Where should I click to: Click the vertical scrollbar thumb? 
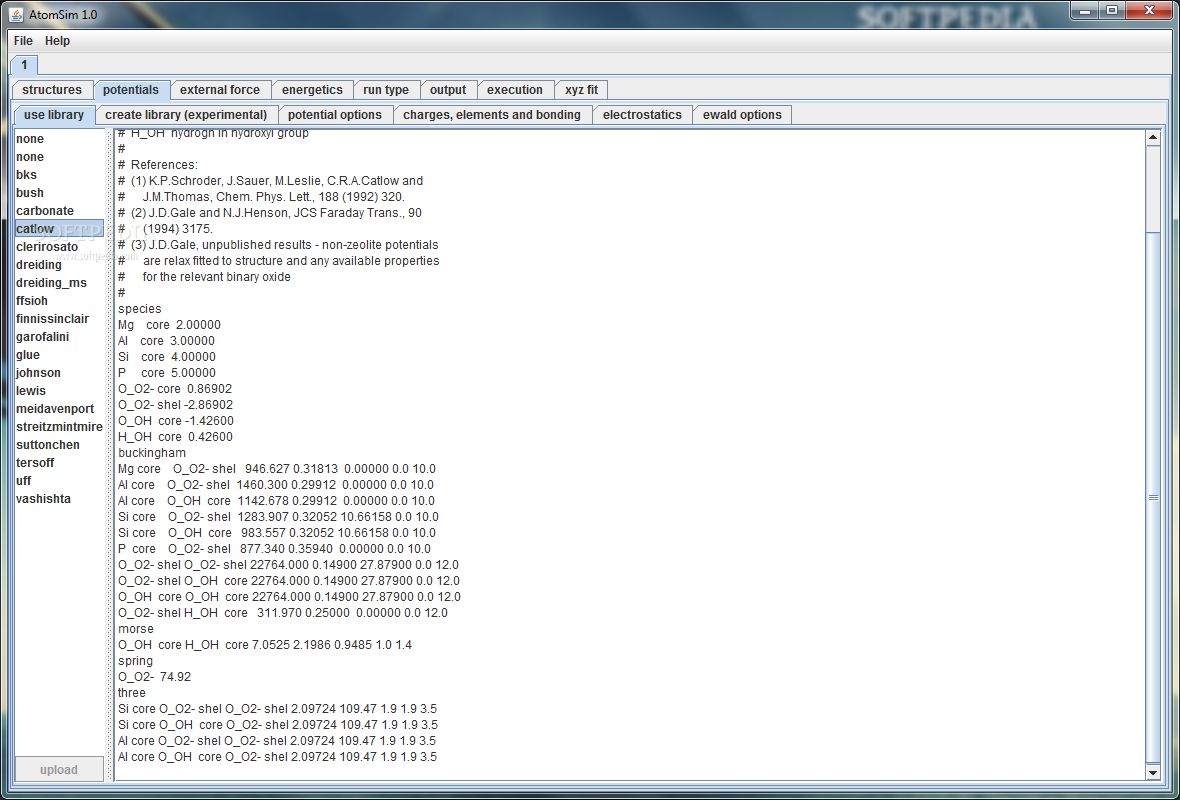(1153, 497)
